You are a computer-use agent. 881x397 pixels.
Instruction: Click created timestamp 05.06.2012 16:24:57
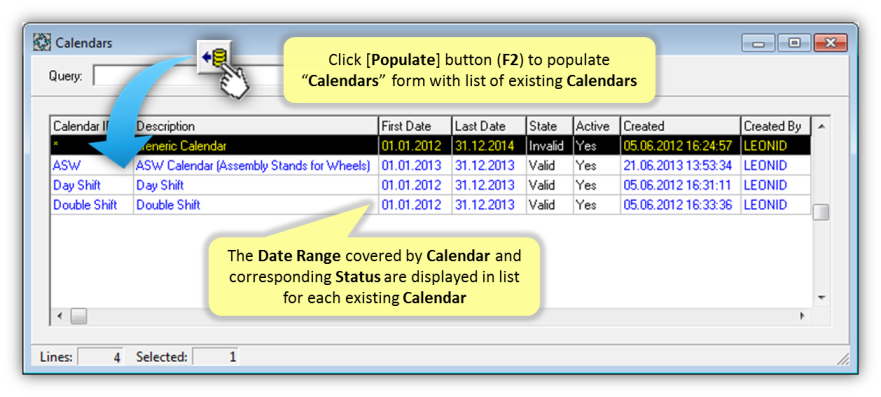(680, 146)
